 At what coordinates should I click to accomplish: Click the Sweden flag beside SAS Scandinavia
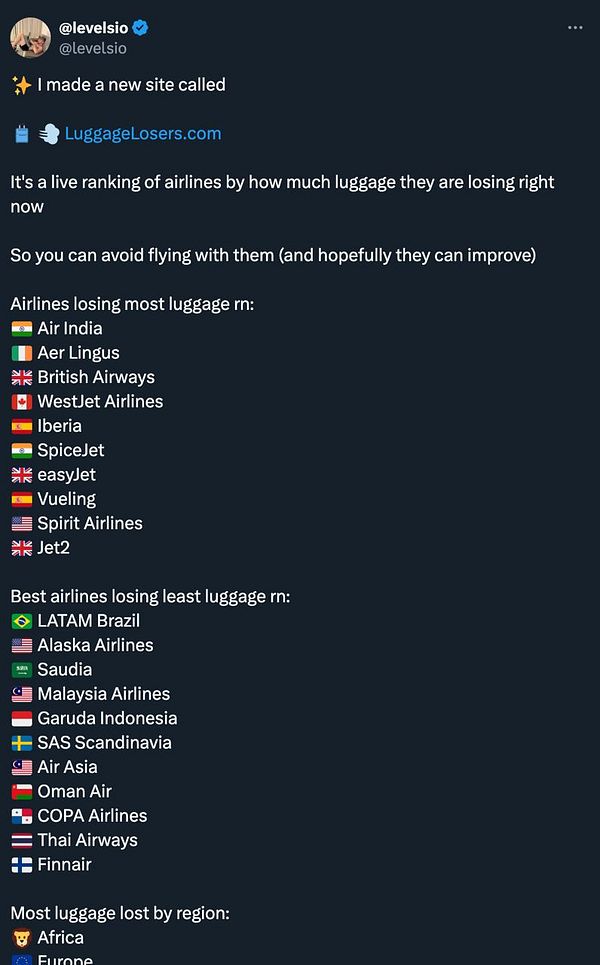[x=21, y=743]
